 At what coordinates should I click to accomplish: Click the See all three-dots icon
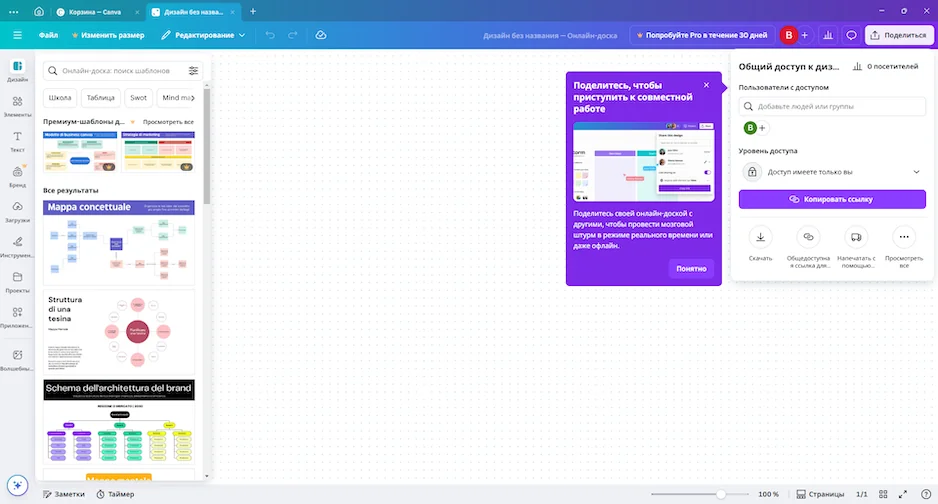[904, 237]
